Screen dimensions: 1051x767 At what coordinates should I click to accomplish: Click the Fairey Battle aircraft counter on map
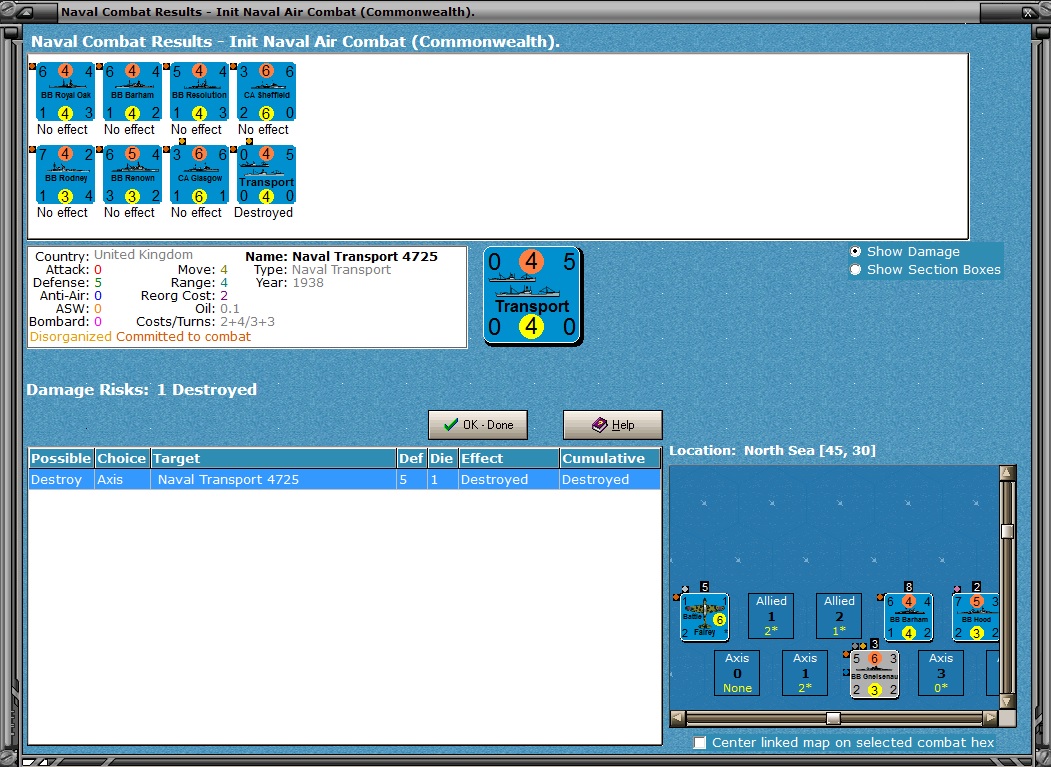(x=704, y=617)
